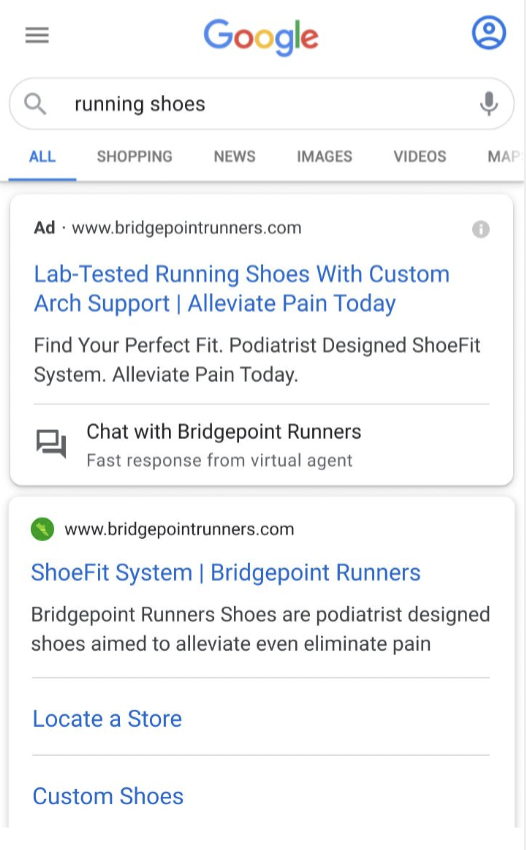The width and height of the screenshot is (526, 850).
Task: Follow the Locate a Store sitelink
Action: click(x=107, y=719)
